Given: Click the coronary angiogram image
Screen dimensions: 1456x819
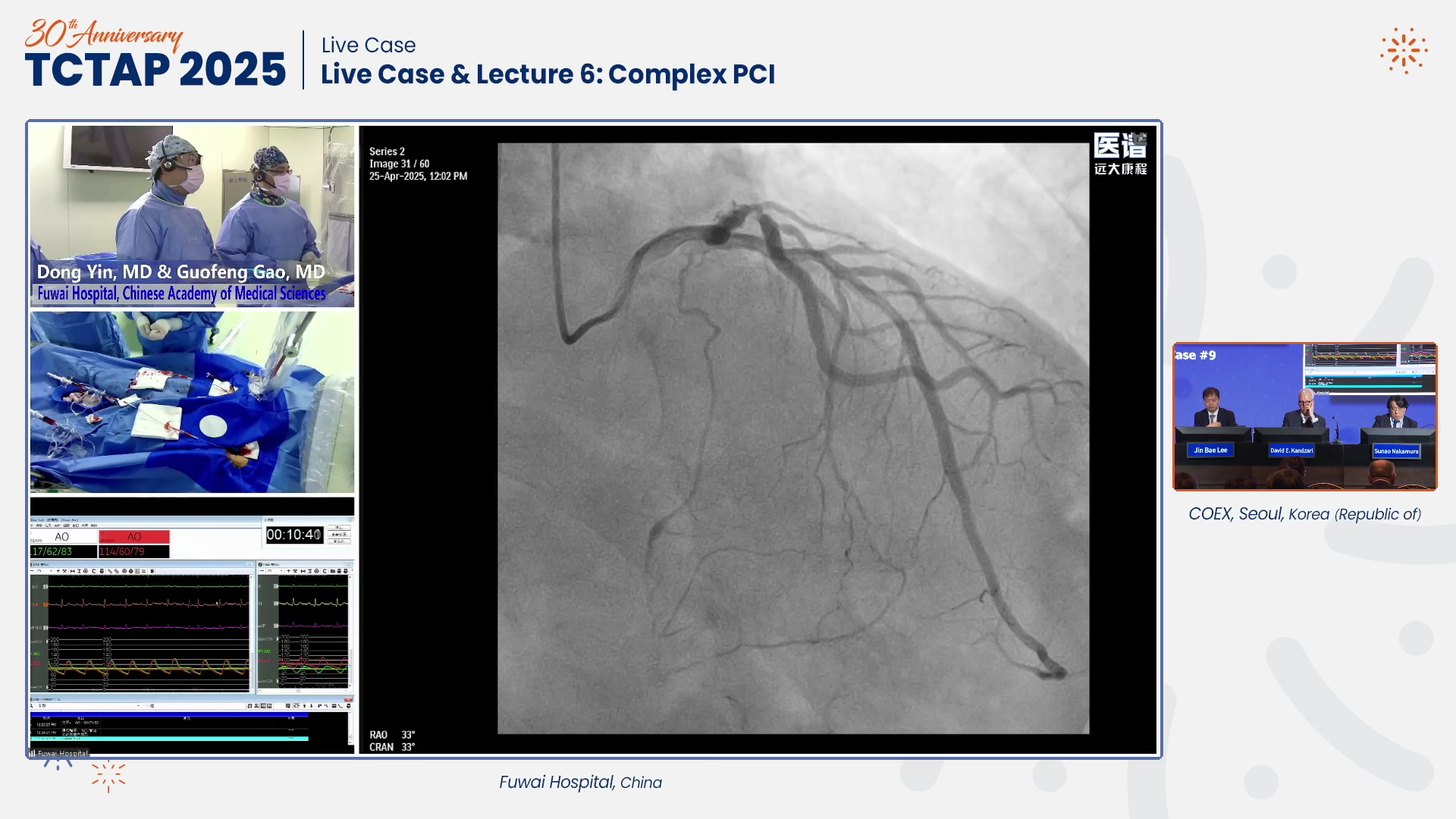Looking at the screenshot, I should (793, 438).
